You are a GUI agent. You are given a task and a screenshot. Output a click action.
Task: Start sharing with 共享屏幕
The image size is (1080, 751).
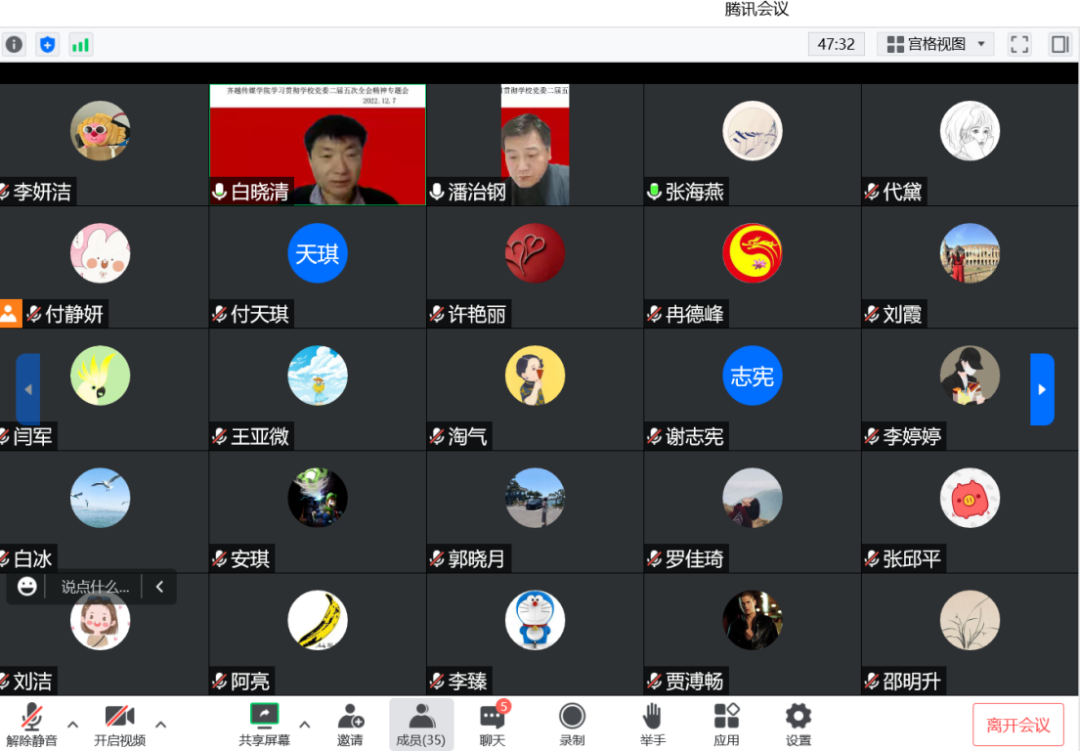tap(264, 724)
